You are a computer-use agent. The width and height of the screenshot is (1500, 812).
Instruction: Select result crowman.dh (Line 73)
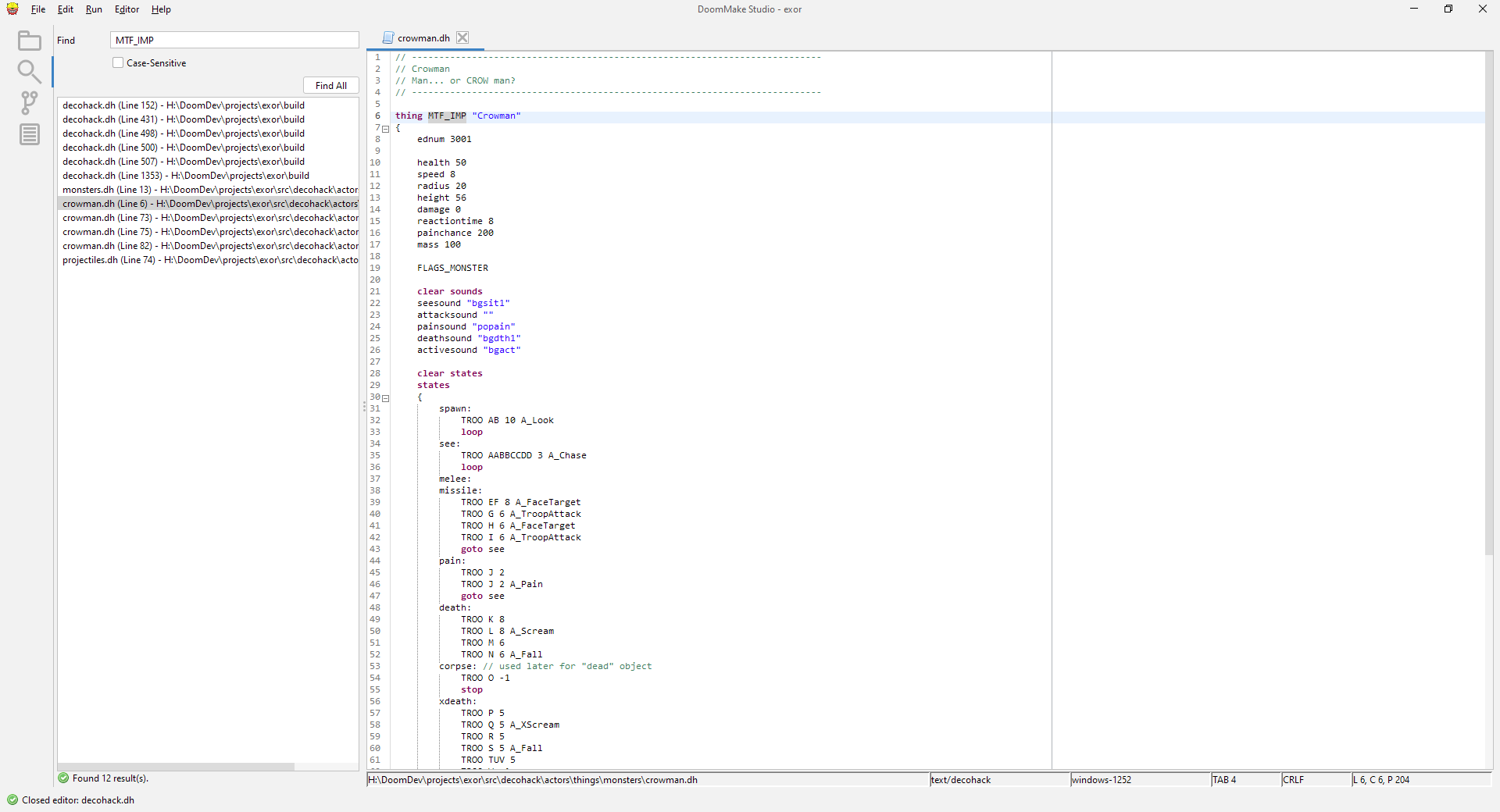[208, 218]
